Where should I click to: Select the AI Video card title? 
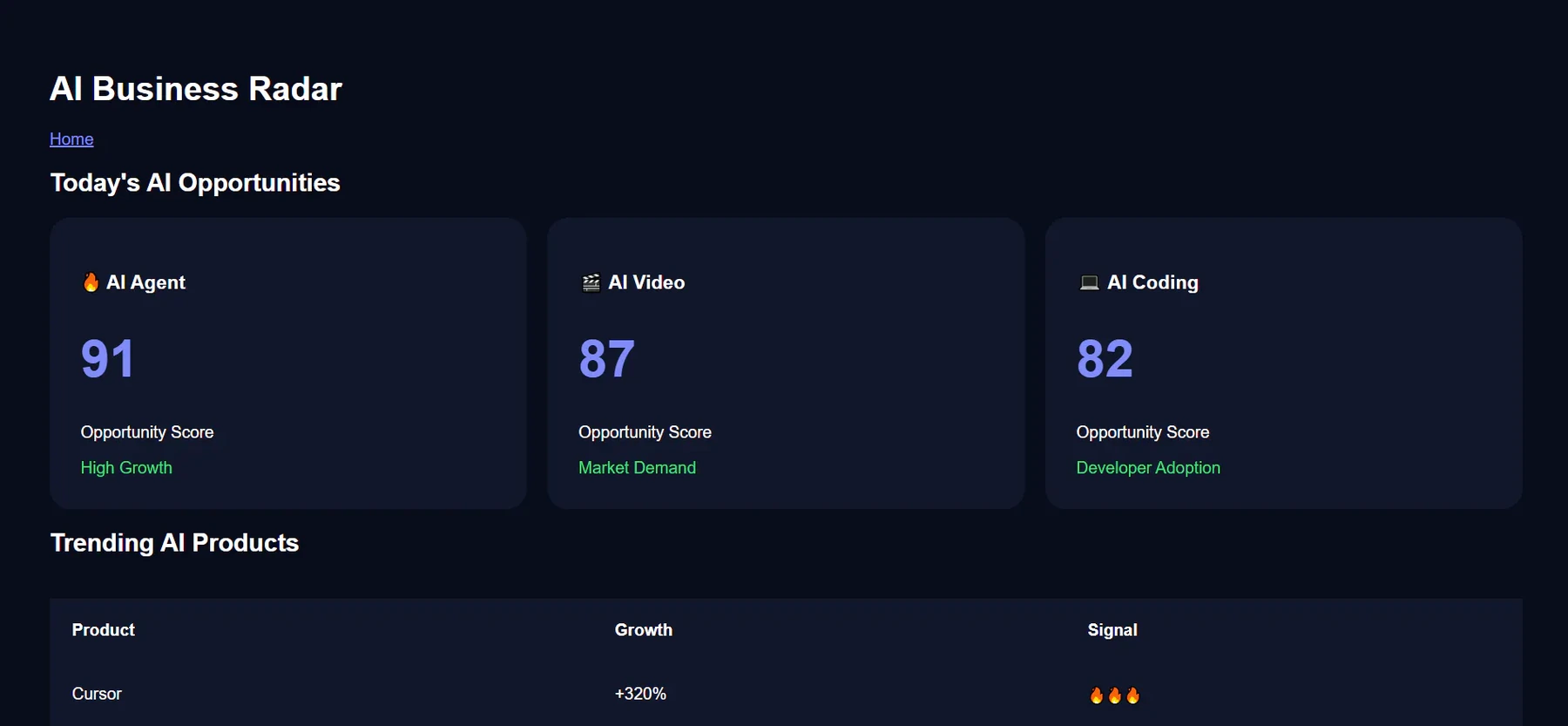(632, 282)
